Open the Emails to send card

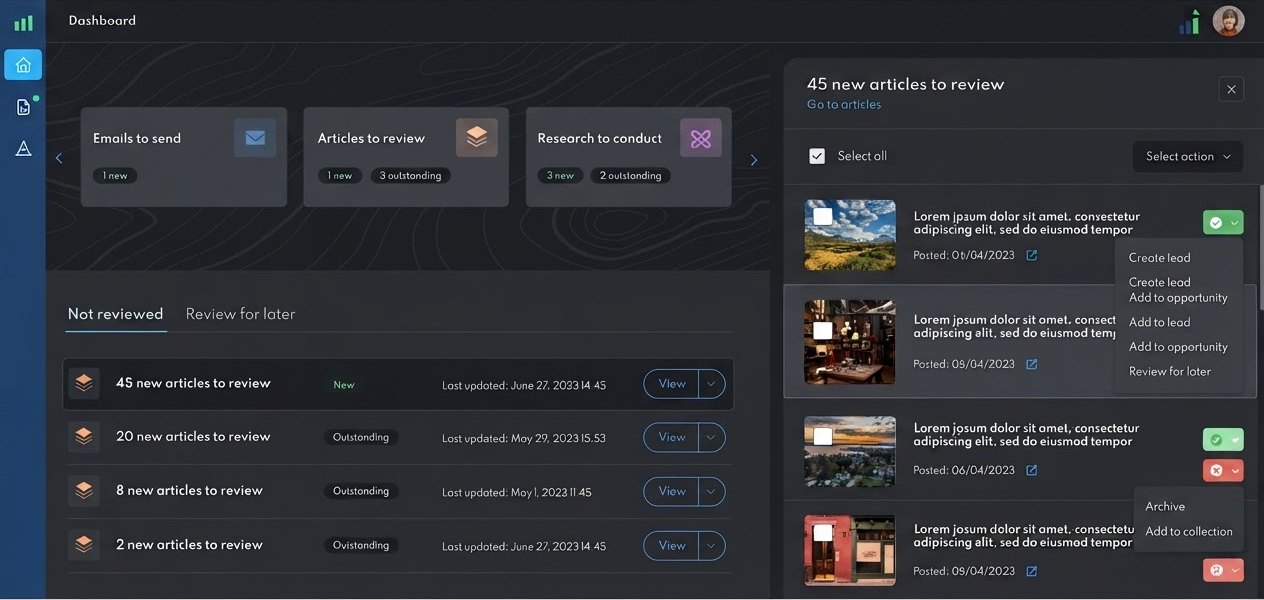pos(184,157)
